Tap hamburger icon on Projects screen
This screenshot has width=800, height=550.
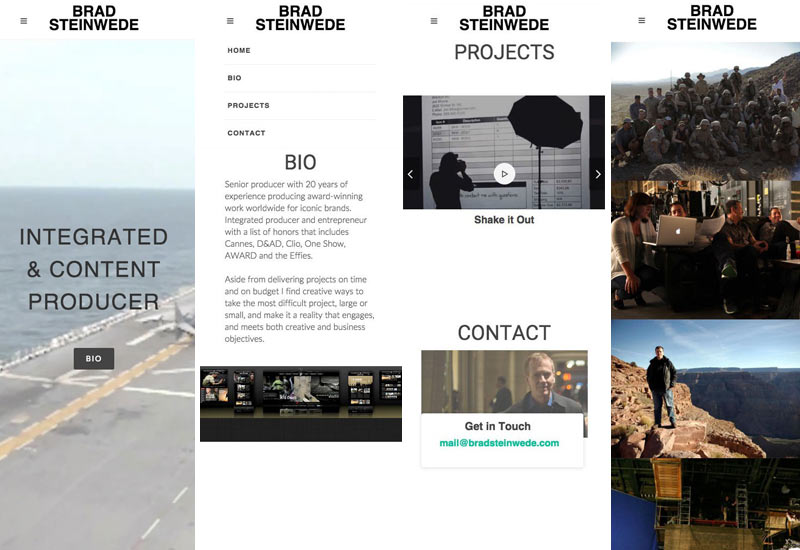click(x=434, y=21)
